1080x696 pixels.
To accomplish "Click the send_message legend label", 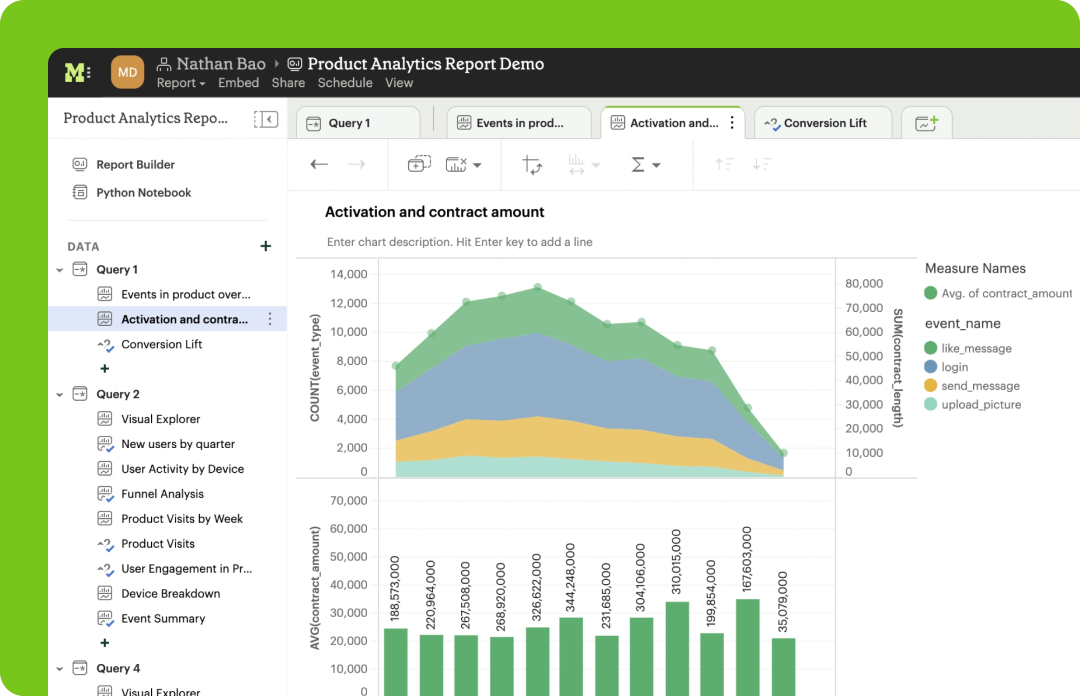I will [981, 387].
